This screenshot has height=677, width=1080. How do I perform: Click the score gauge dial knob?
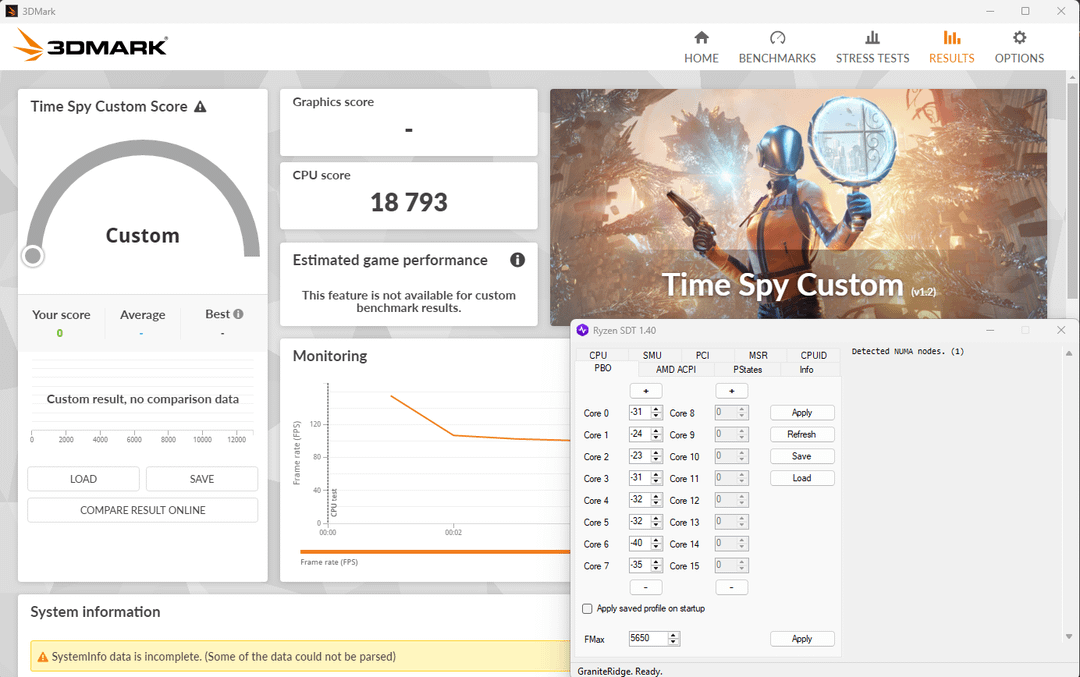pos(33,256)
